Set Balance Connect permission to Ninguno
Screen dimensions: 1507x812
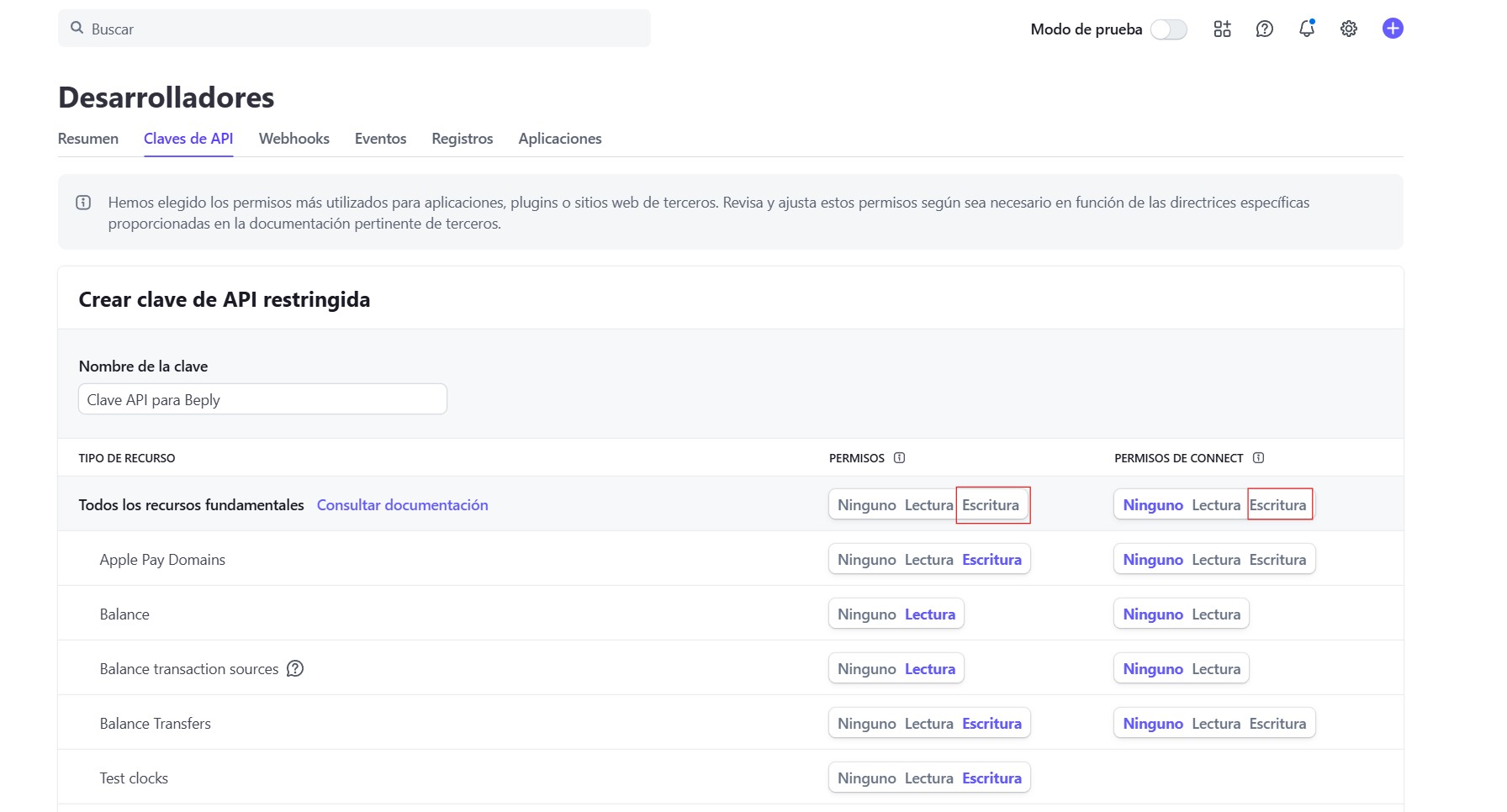(1153, 614)
